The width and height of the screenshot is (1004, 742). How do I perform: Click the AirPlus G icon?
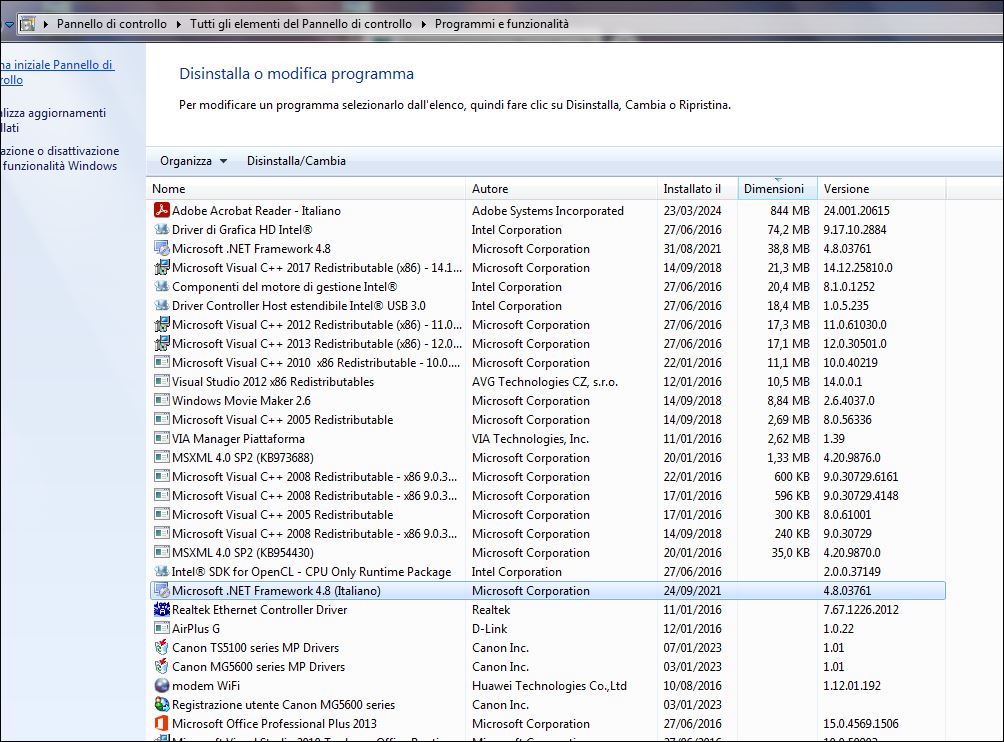[x=161, y=628]
